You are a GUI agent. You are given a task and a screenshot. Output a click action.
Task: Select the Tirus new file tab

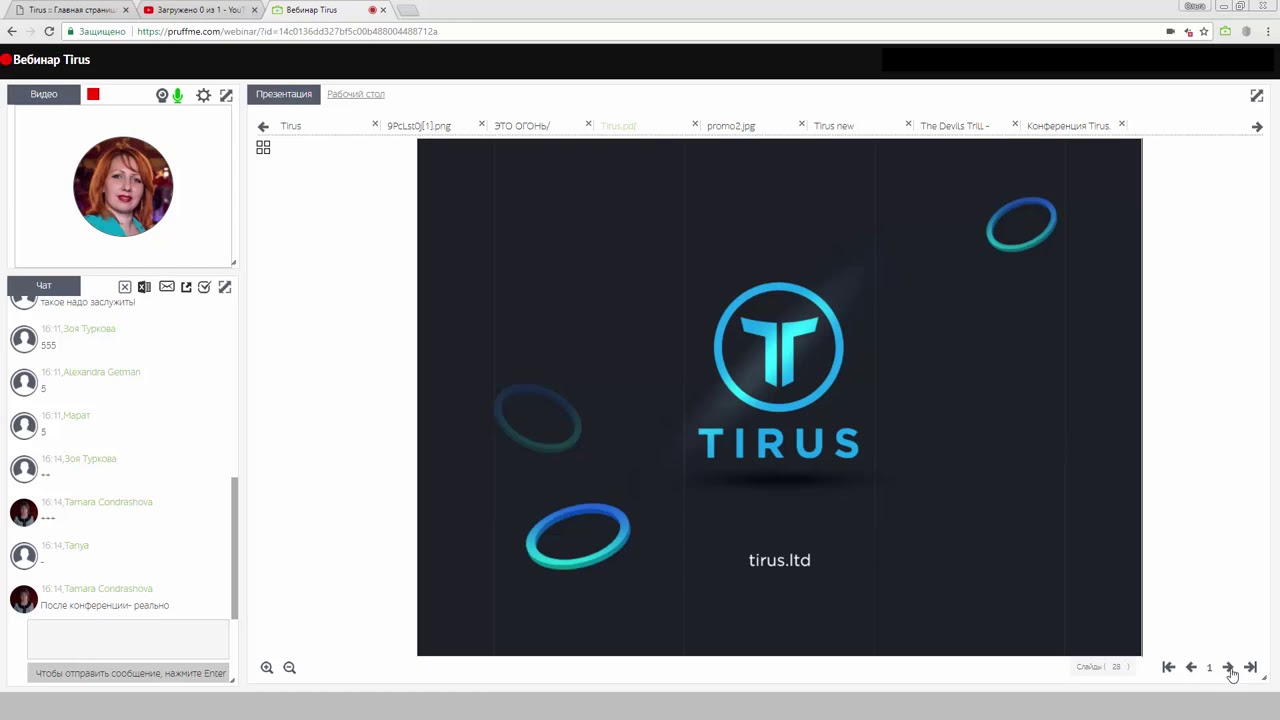click(834, 126)
